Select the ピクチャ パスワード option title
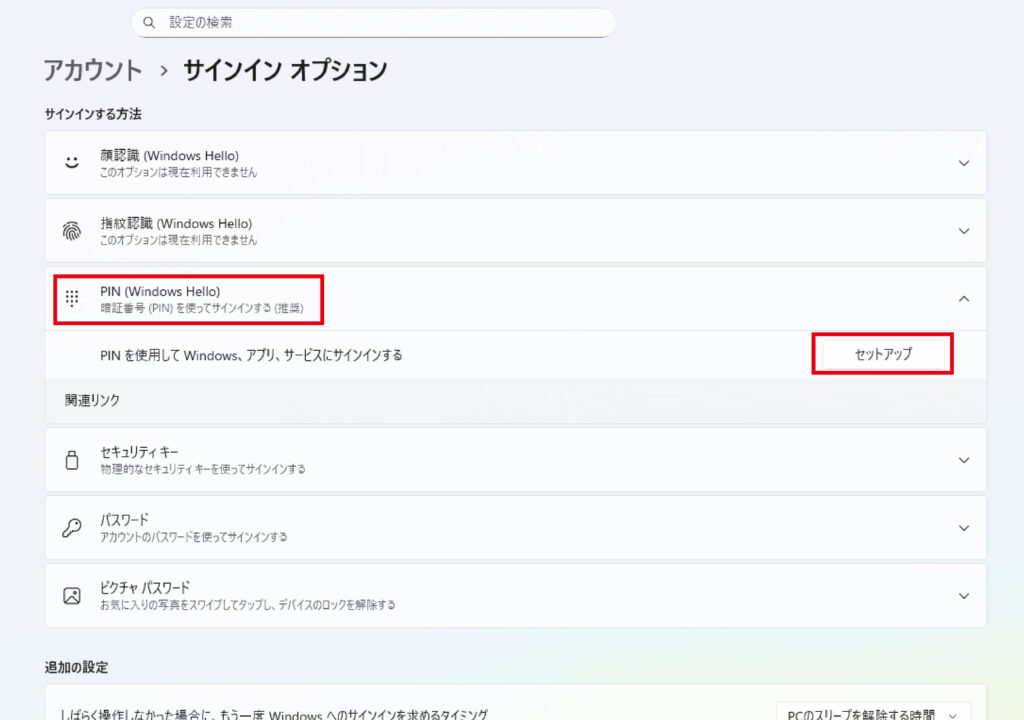This screenshot has height=720, width=1024. [145, 587]
